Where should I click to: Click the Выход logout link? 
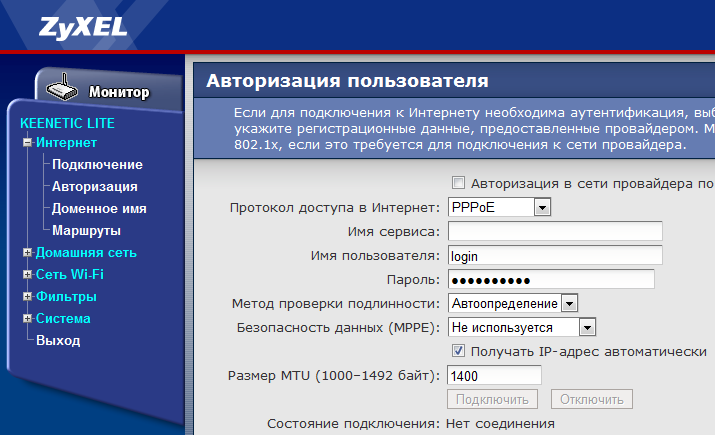(58, 341)
